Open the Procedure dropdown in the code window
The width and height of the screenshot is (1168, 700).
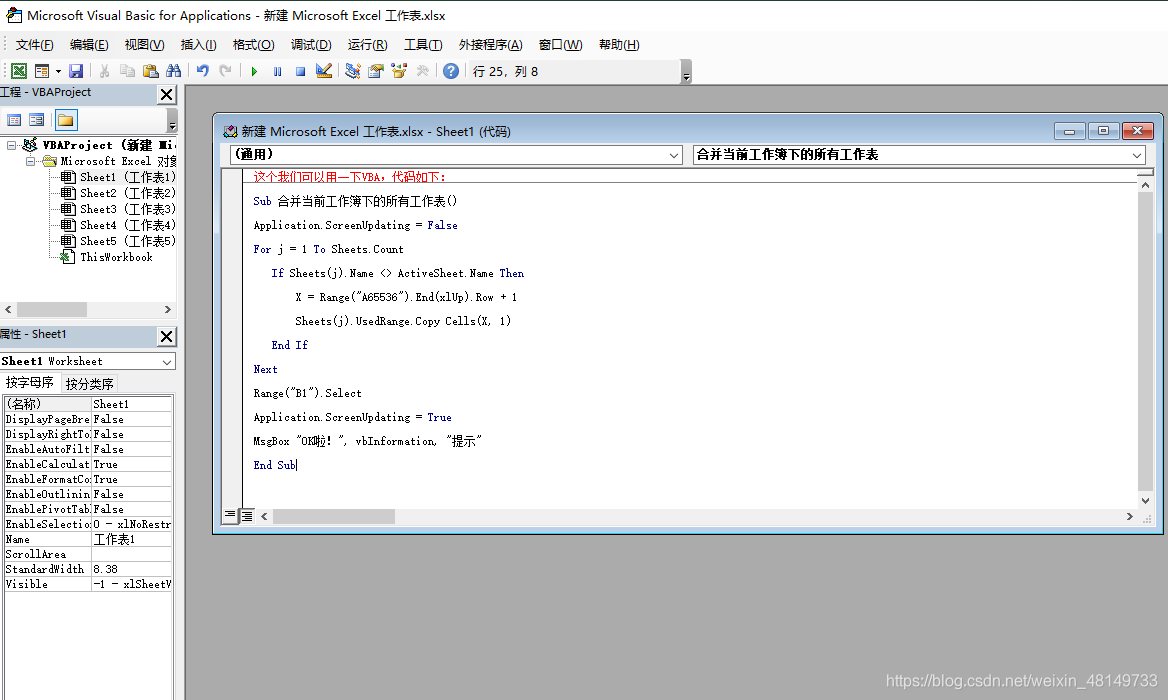[1137, 155]
